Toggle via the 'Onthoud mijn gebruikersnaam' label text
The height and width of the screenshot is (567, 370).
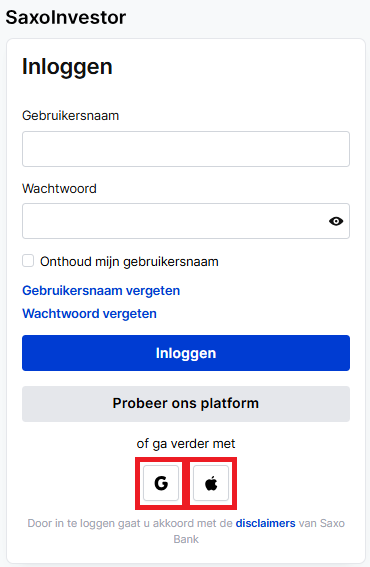(x=129, y=261)
